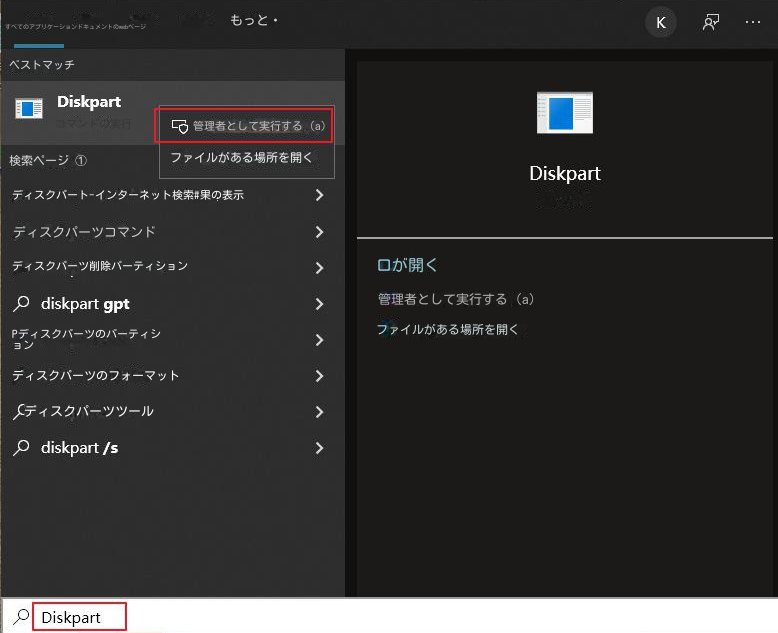Click 管理者として実行する in the right pane
The image size is (778, 633).
pos(456,299)
